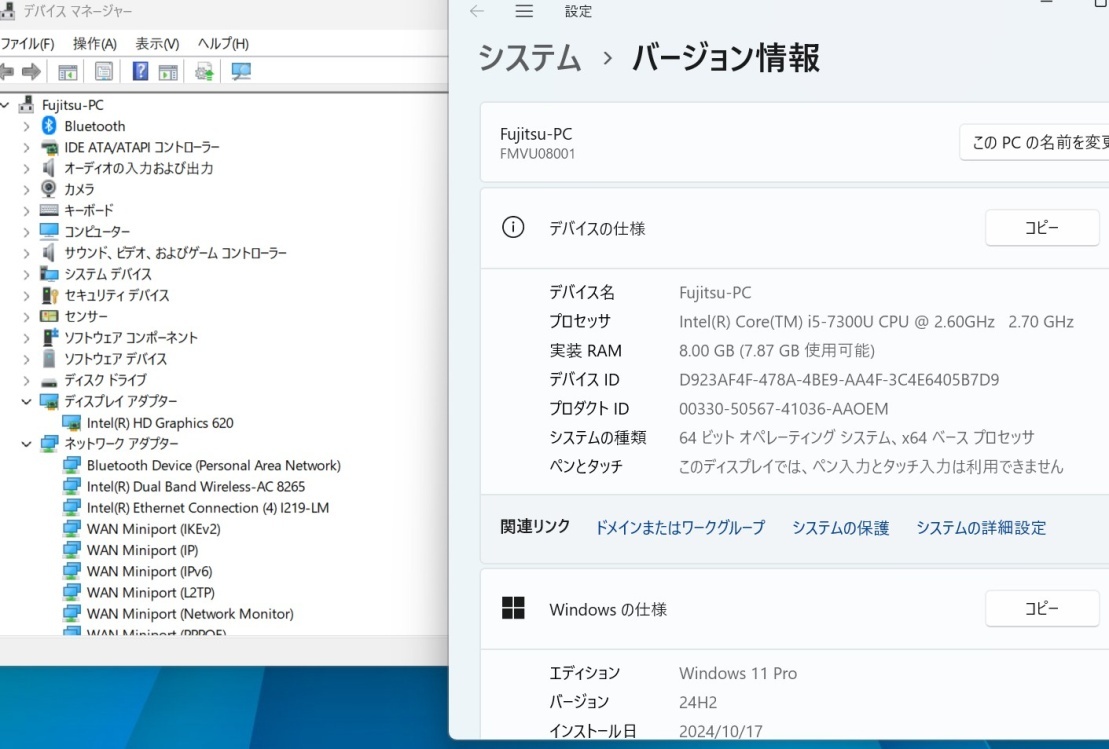The width and height of the screenshot is (1109, 749).
Task: Open the システムの保護 link
Action: (840, 528)
